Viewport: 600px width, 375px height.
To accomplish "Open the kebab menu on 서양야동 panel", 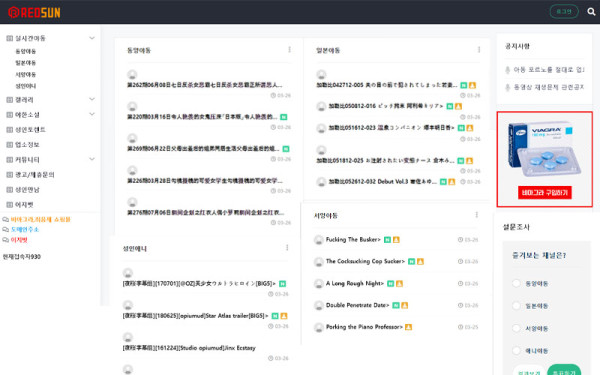I will (x=476, y=215).
